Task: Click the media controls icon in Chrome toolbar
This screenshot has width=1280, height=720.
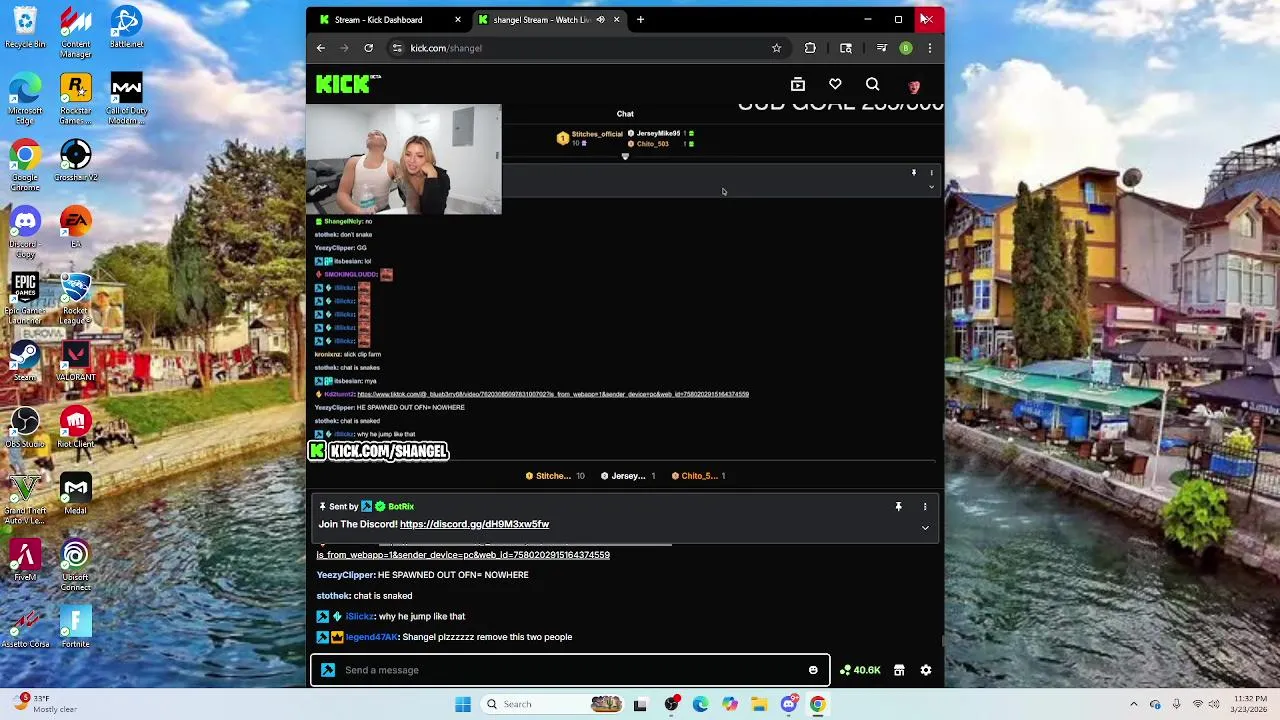Action: [x=882, y=48]
